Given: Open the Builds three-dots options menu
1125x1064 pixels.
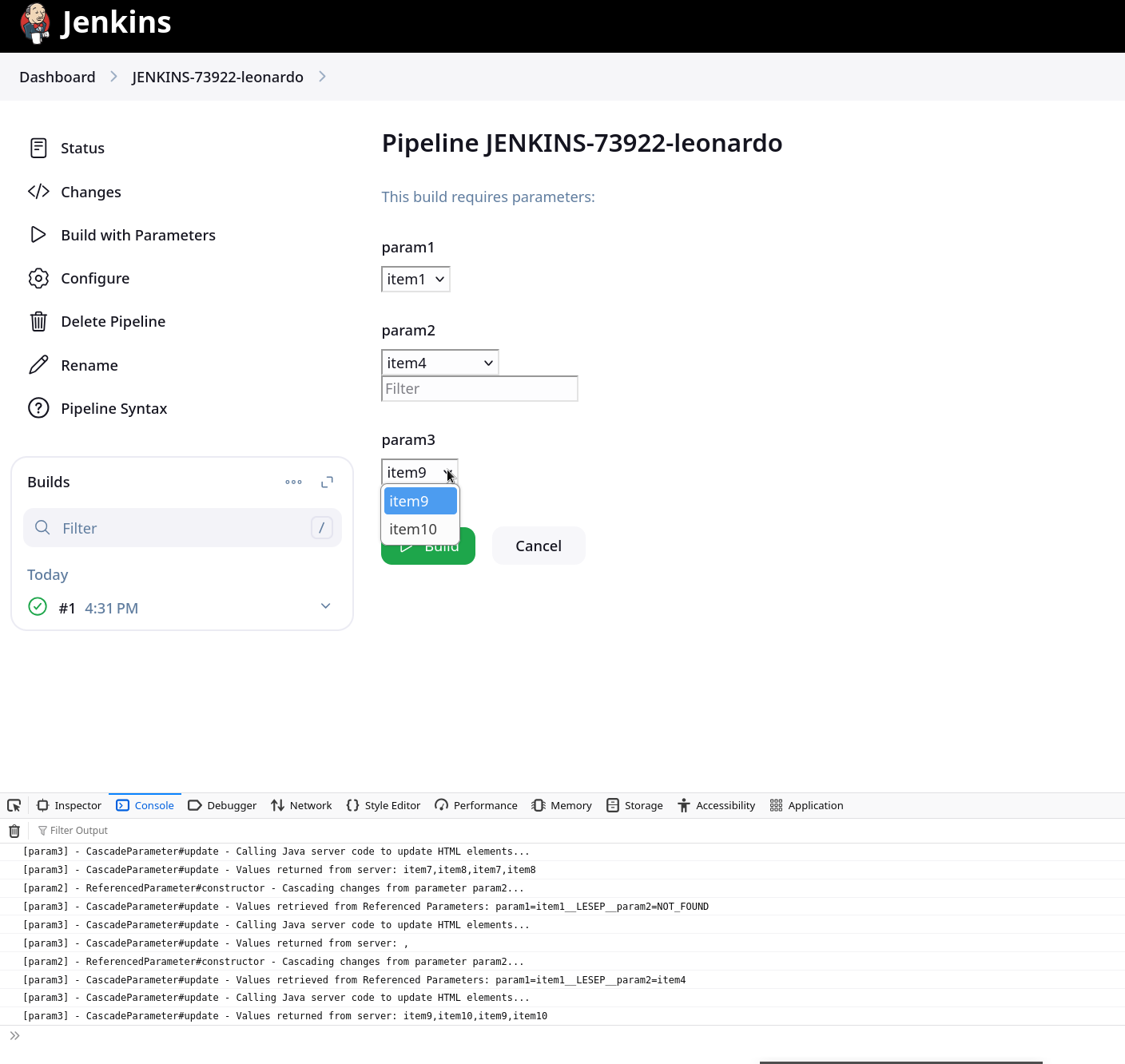Looking at the screenshot, I should tap(293, 482).
